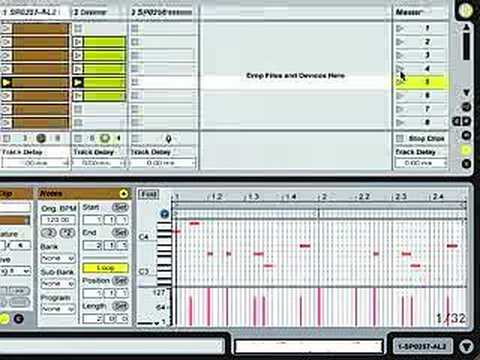The image size is (480, 360).
Task: Launch the eighth clip in track 1
Action: pyautogui.click(x=7, y=123)
